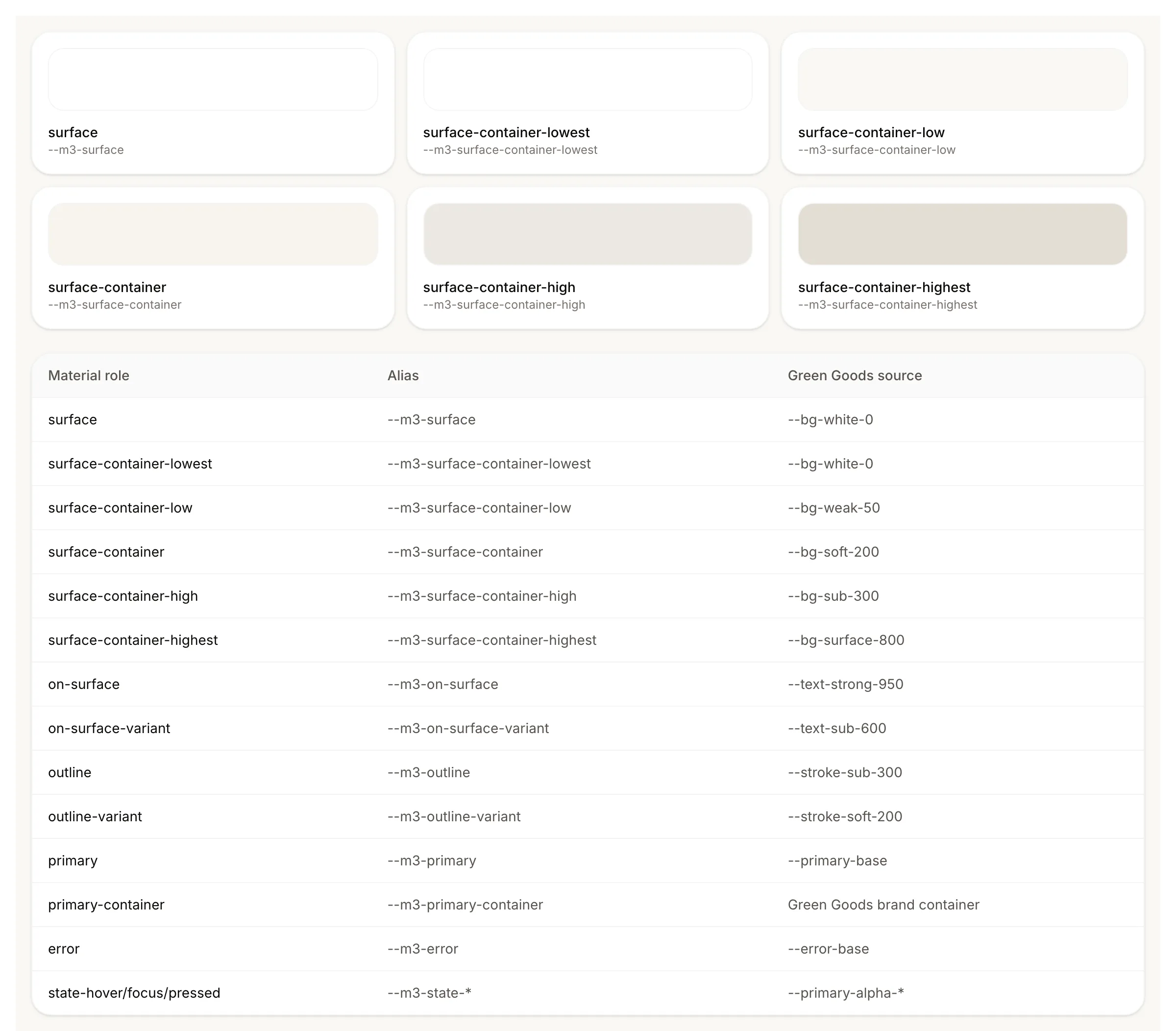This screenshot has width=1176, height=1031.
Task: Click --m3-surface-container-lowest text in the swatch card
Action: [x=510, y=150]
